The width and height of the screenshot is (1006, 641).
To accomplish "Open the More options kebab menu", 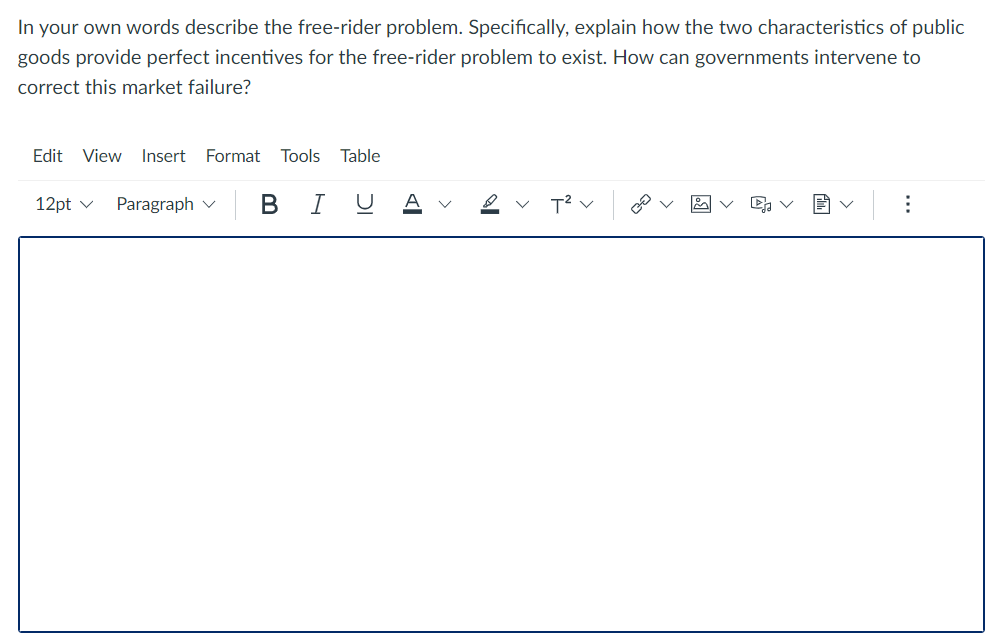I will (x=907, y=203).
